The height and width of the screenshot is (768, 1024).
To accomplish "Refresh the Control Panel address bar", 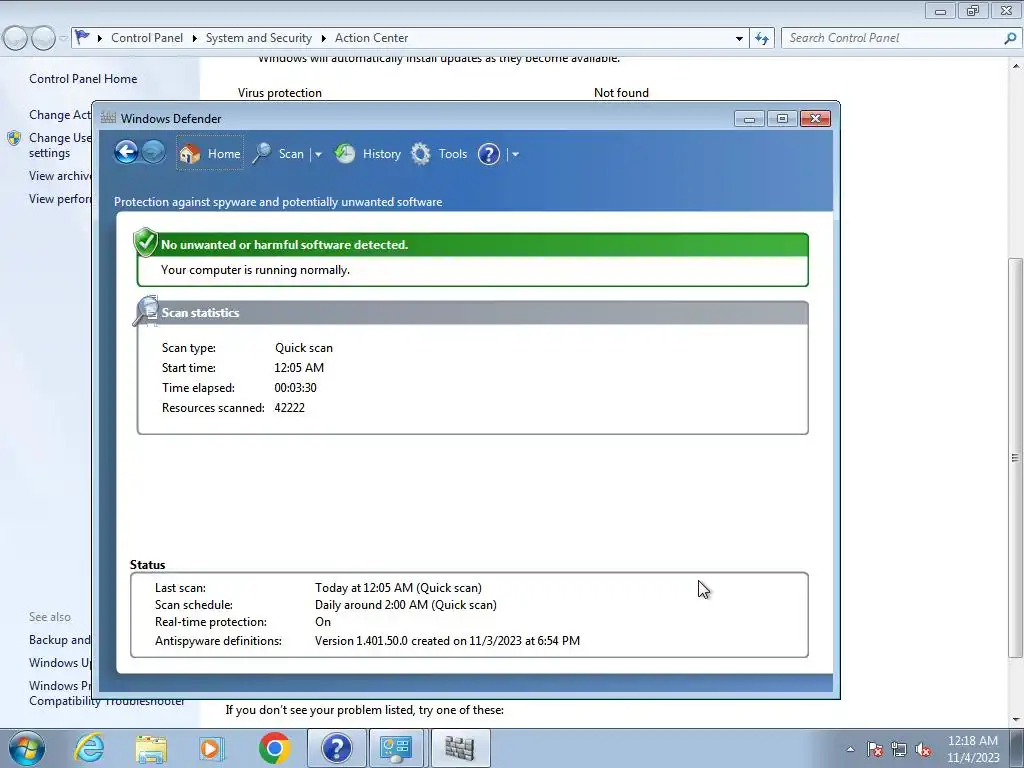I will pos(761,39).
